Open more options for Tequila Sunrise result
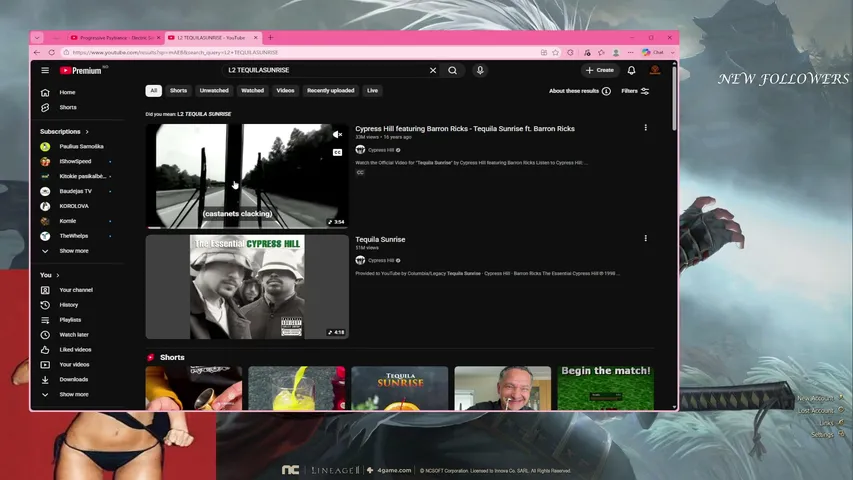Screen dimensions: 853x480 pyautogui.click(x=646, y=238)
